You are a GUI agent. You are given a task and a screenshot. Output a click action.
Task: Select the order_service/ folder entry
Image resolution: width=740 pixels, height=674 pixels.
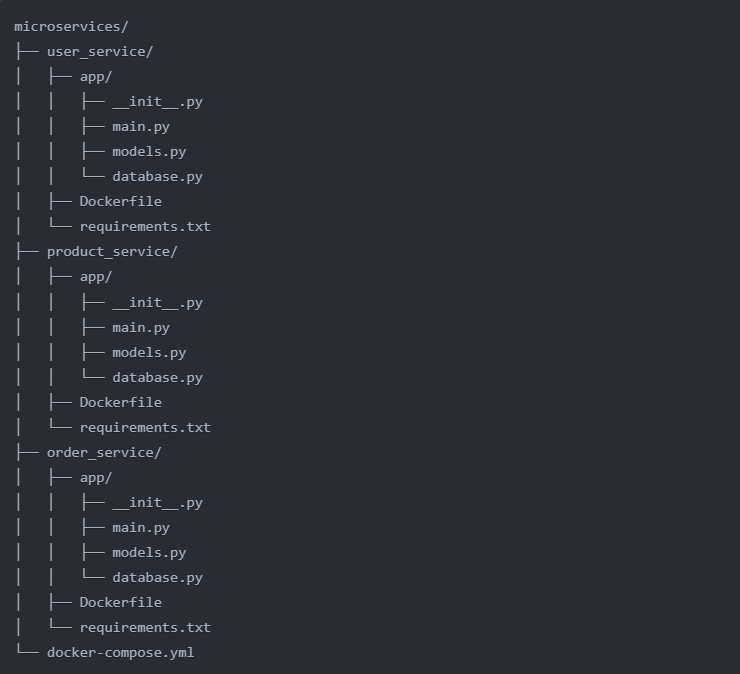[x=104, y=453]
